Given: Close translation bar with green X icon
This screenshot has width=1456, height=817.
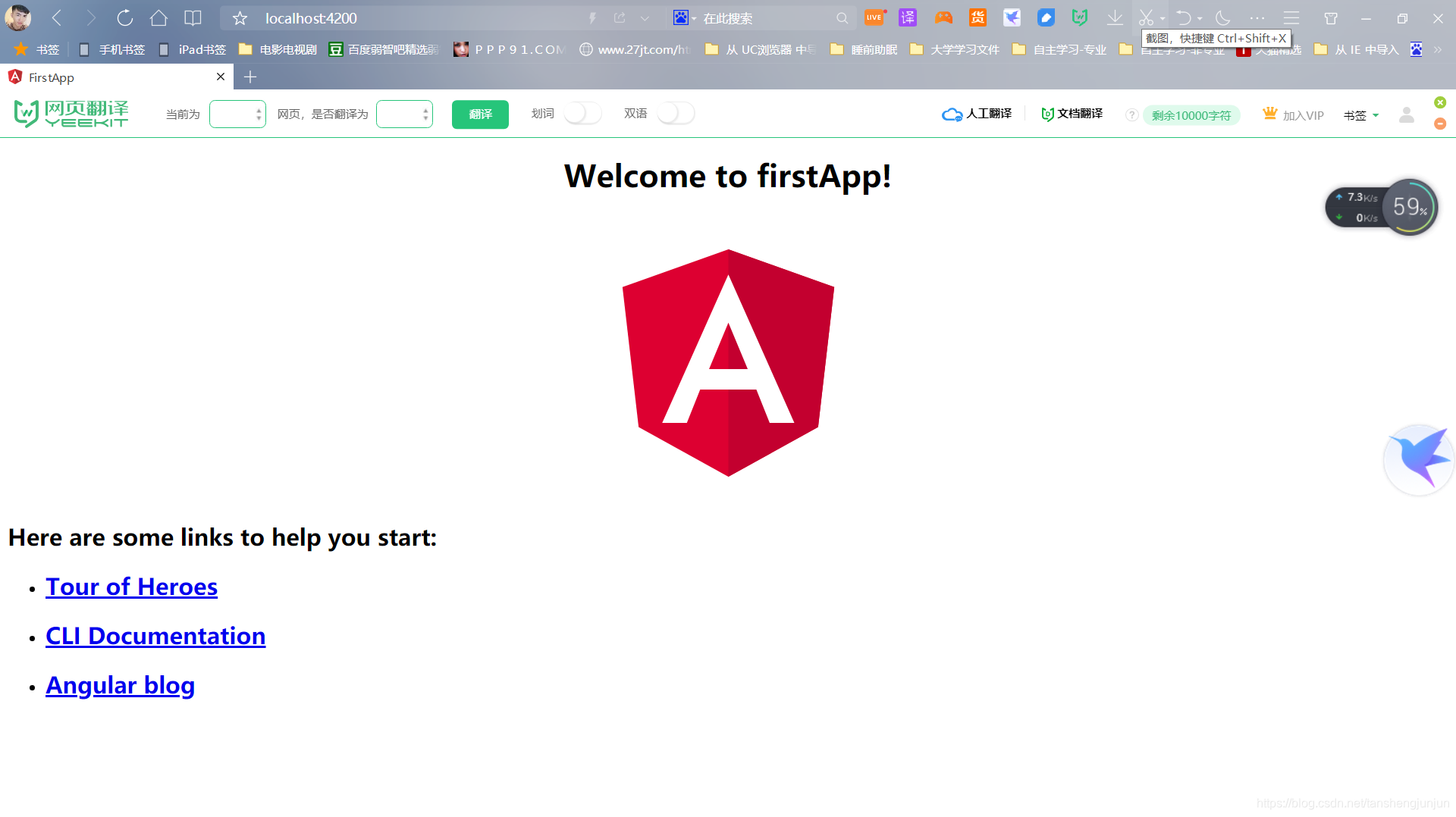Looking at the screenshot, I should point(1440,102).
